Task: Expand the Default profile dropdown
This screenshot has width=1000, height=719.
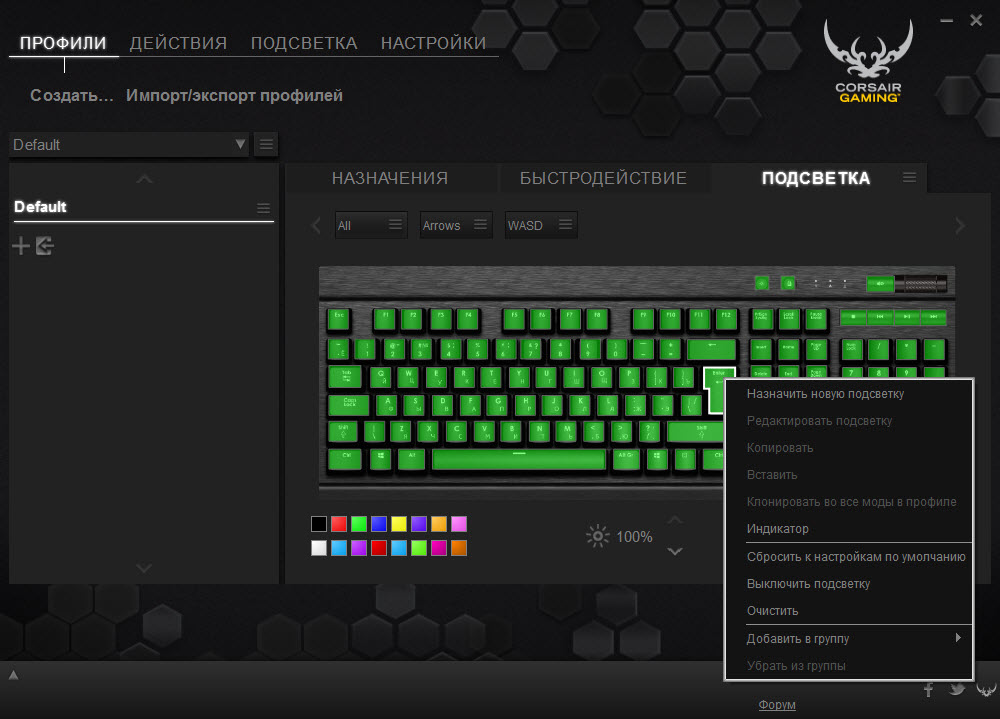Action: point(240,145)
